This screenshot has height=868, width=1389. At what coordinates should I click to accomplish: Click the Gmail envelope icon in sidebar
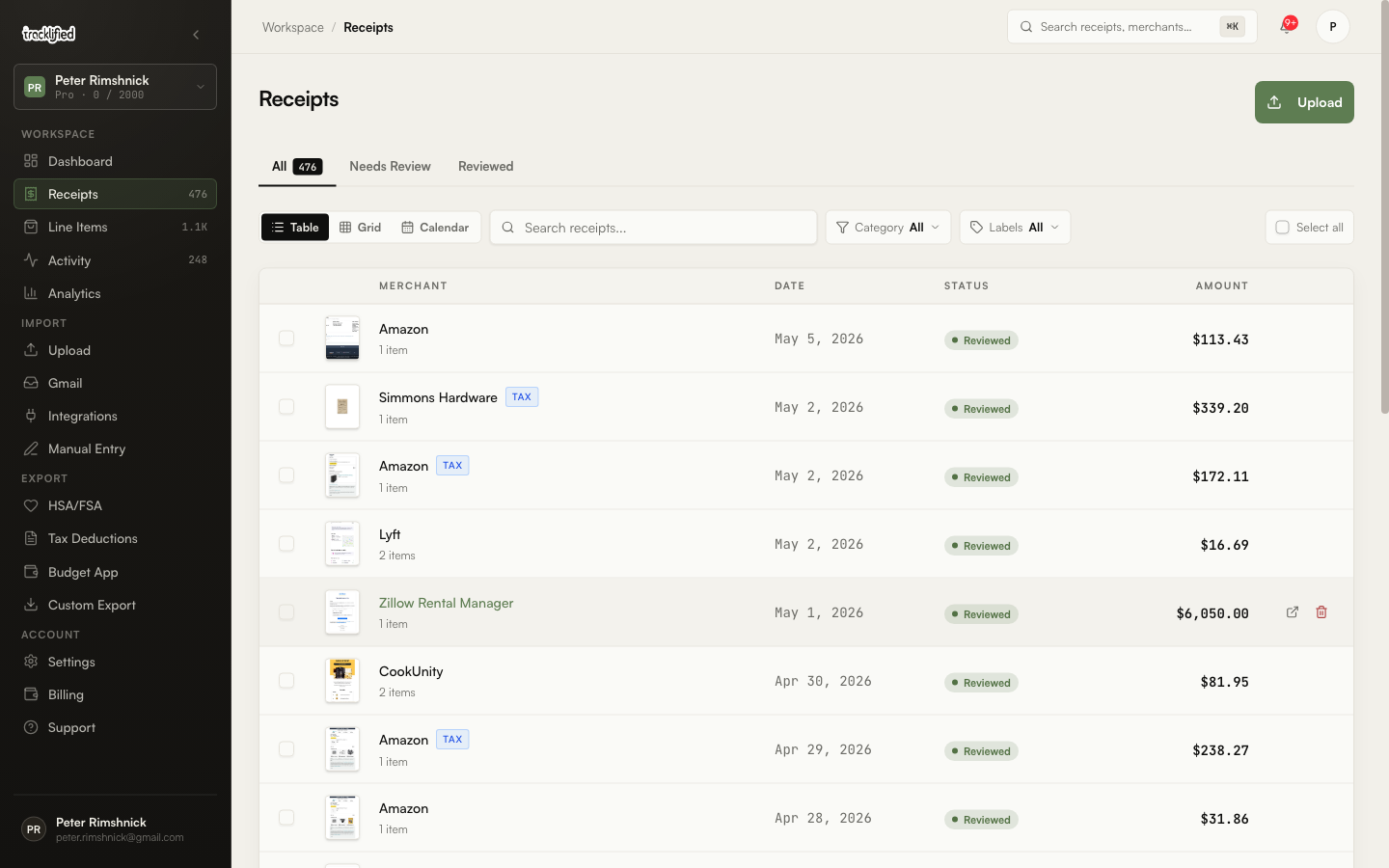(31, 383)
